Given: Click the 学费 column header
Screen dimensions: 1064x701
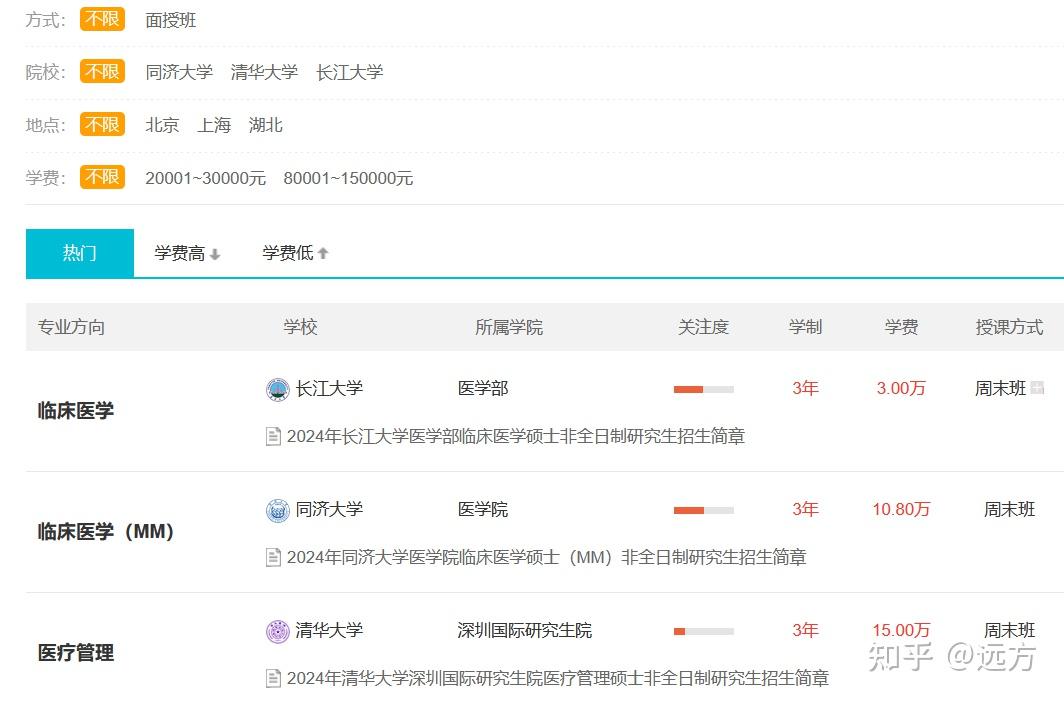Looking at the screenshot, I should 901,328.
